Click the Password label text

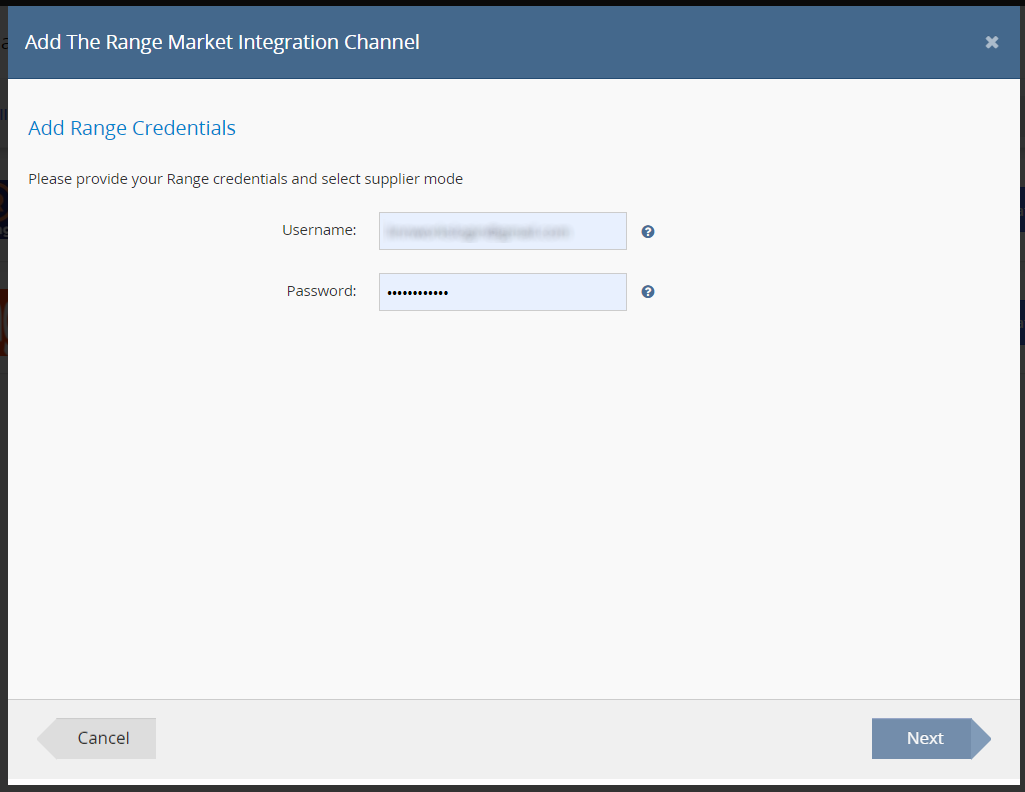pos(321,291)
